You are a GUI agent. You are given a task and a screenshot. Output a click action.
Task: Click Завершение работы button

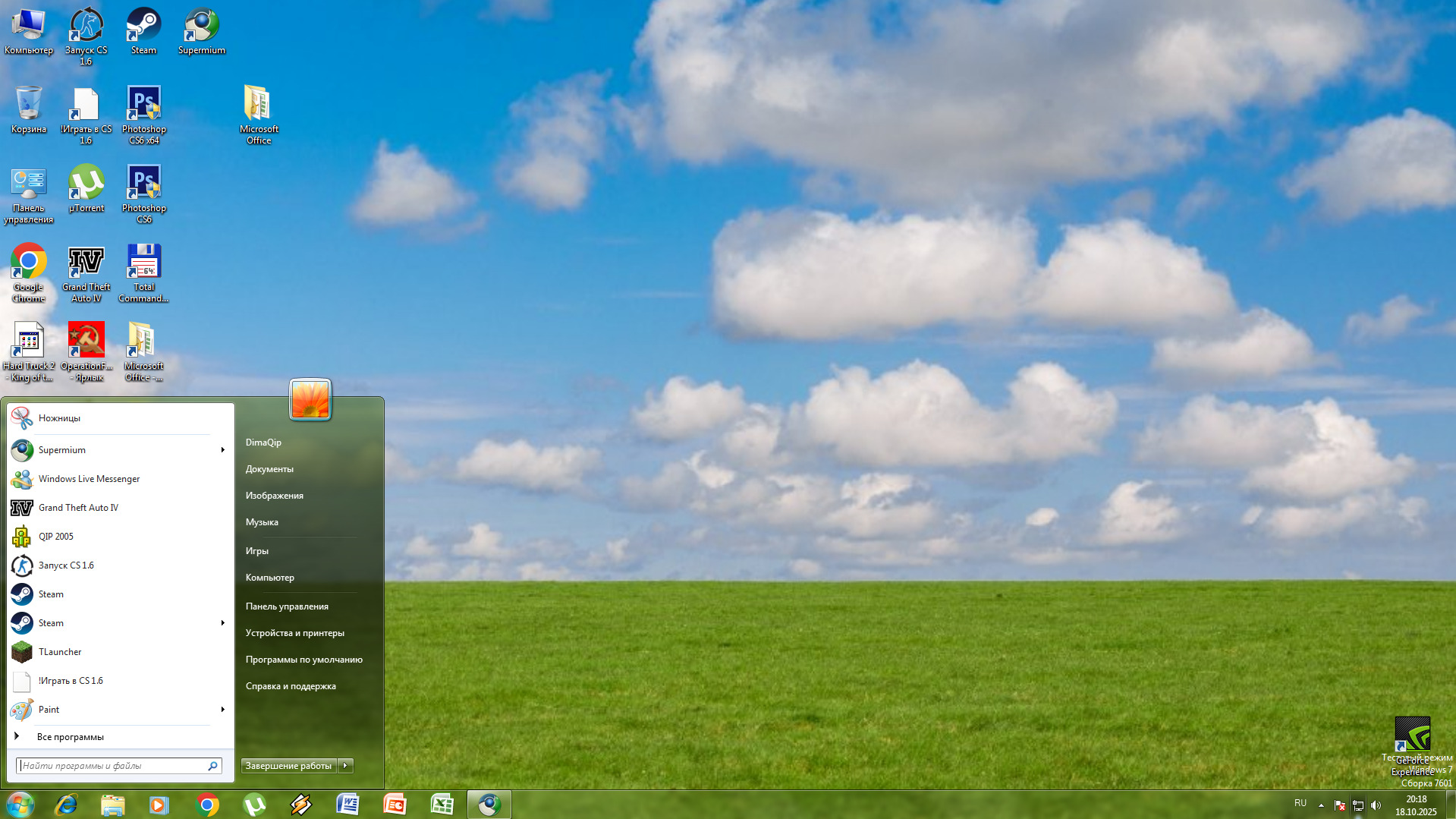(x=288, y=766)
